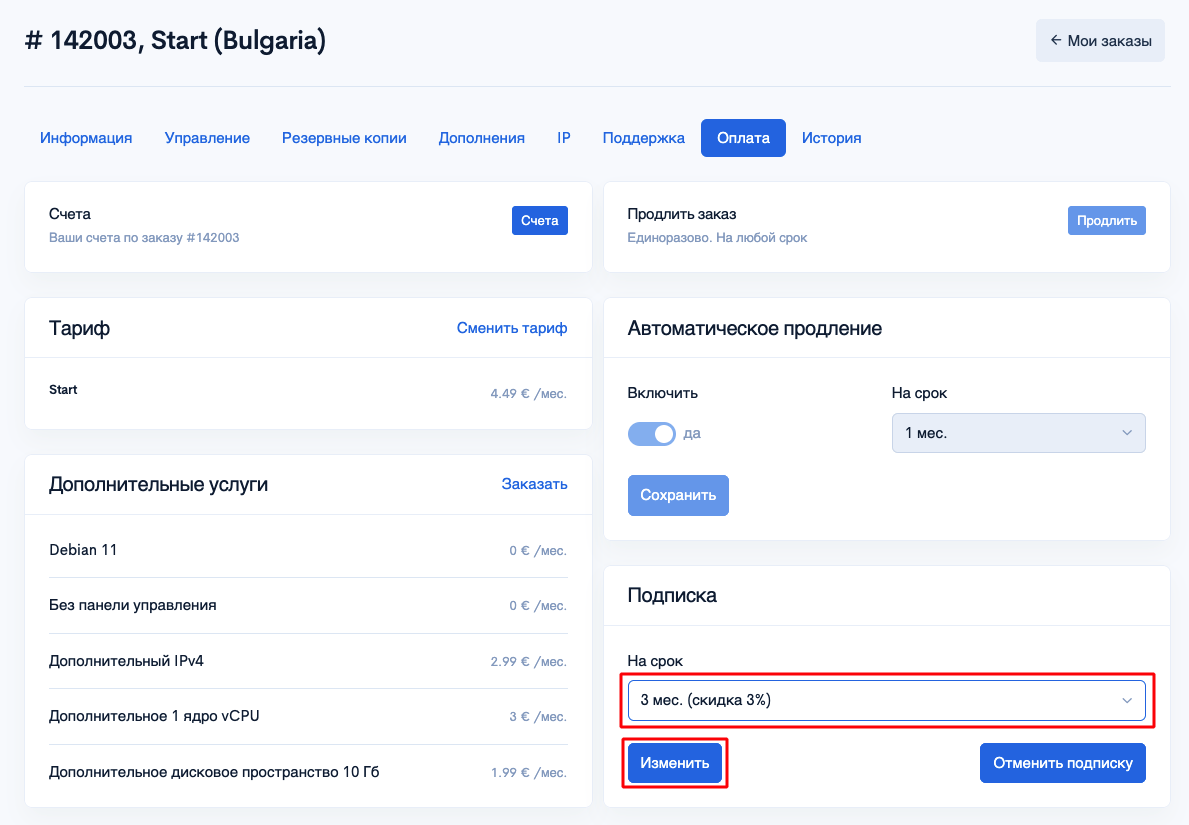Click Сменить тариф link

pos(512,328)
